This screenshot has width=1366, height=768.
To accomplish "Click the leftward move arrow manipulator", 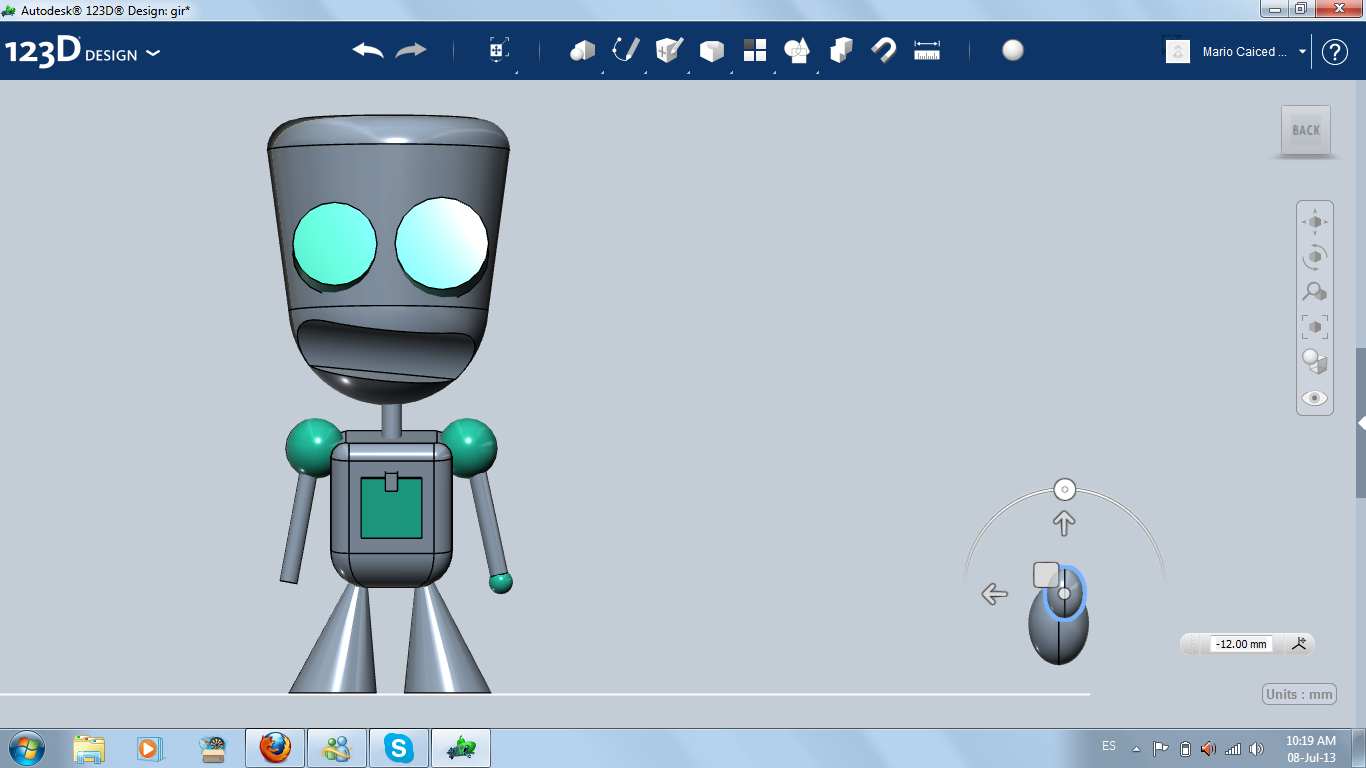I will (x=994, y=594).
